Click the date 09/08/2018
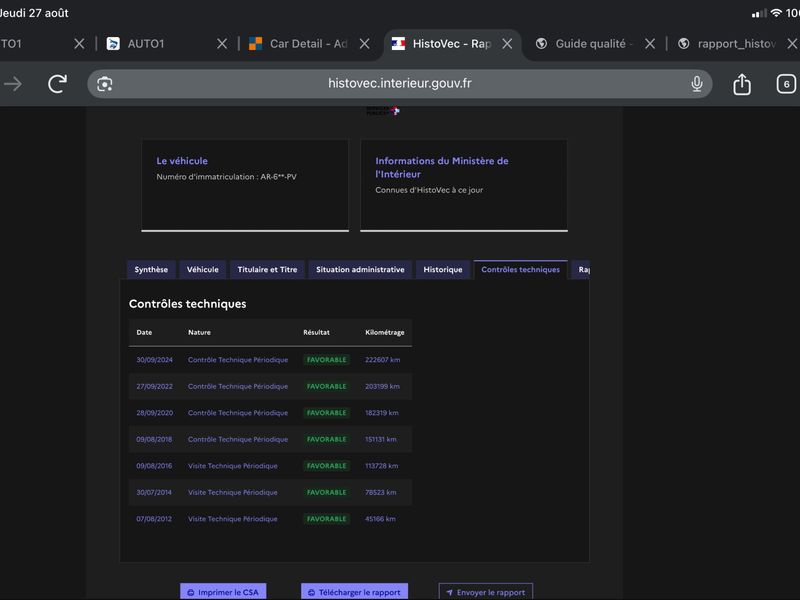The height and width of the screenshot is (600, 800). [x=154, y=439]
